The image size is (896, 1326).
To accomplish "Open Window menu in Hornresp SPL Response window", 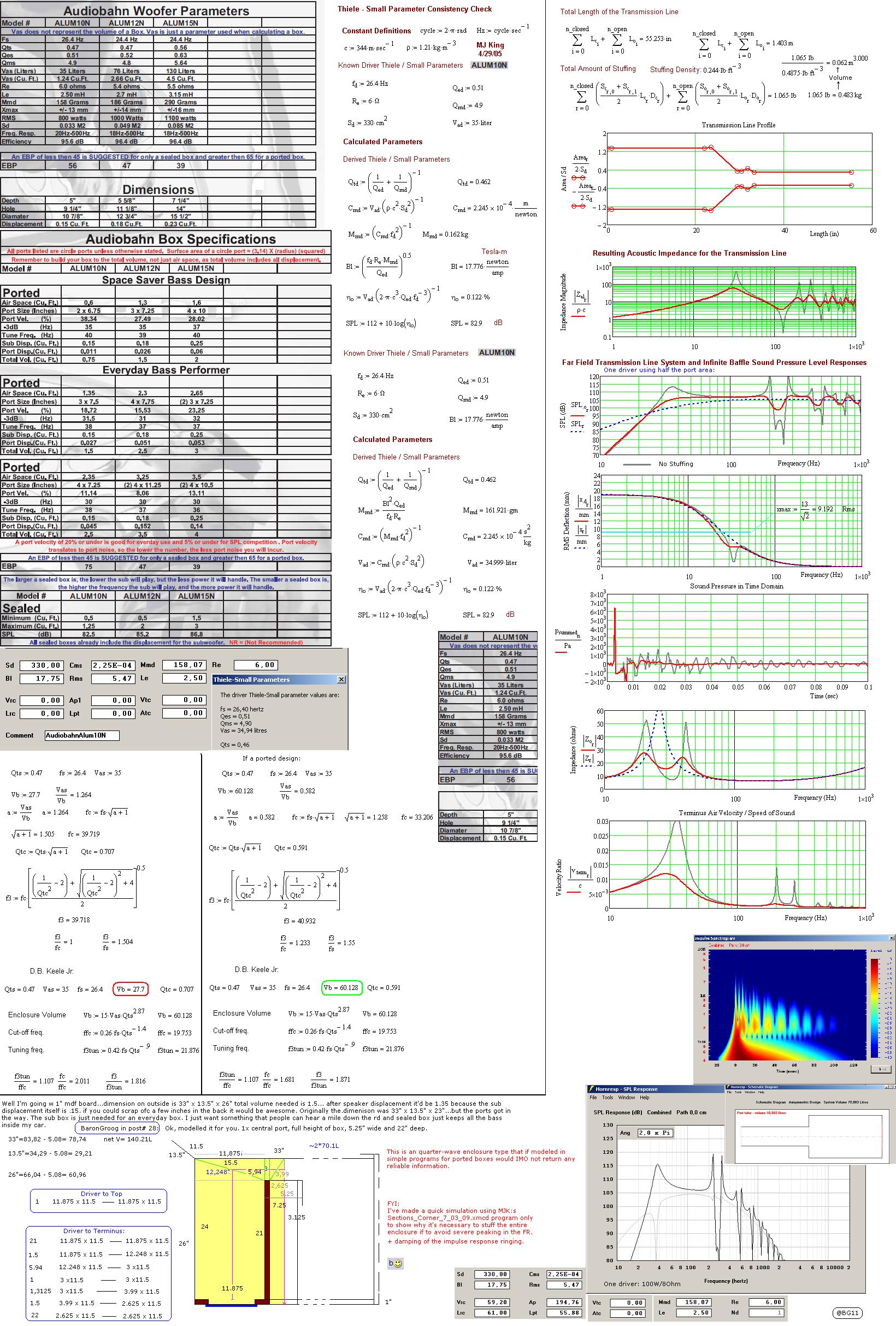I will click(627, 1097).
